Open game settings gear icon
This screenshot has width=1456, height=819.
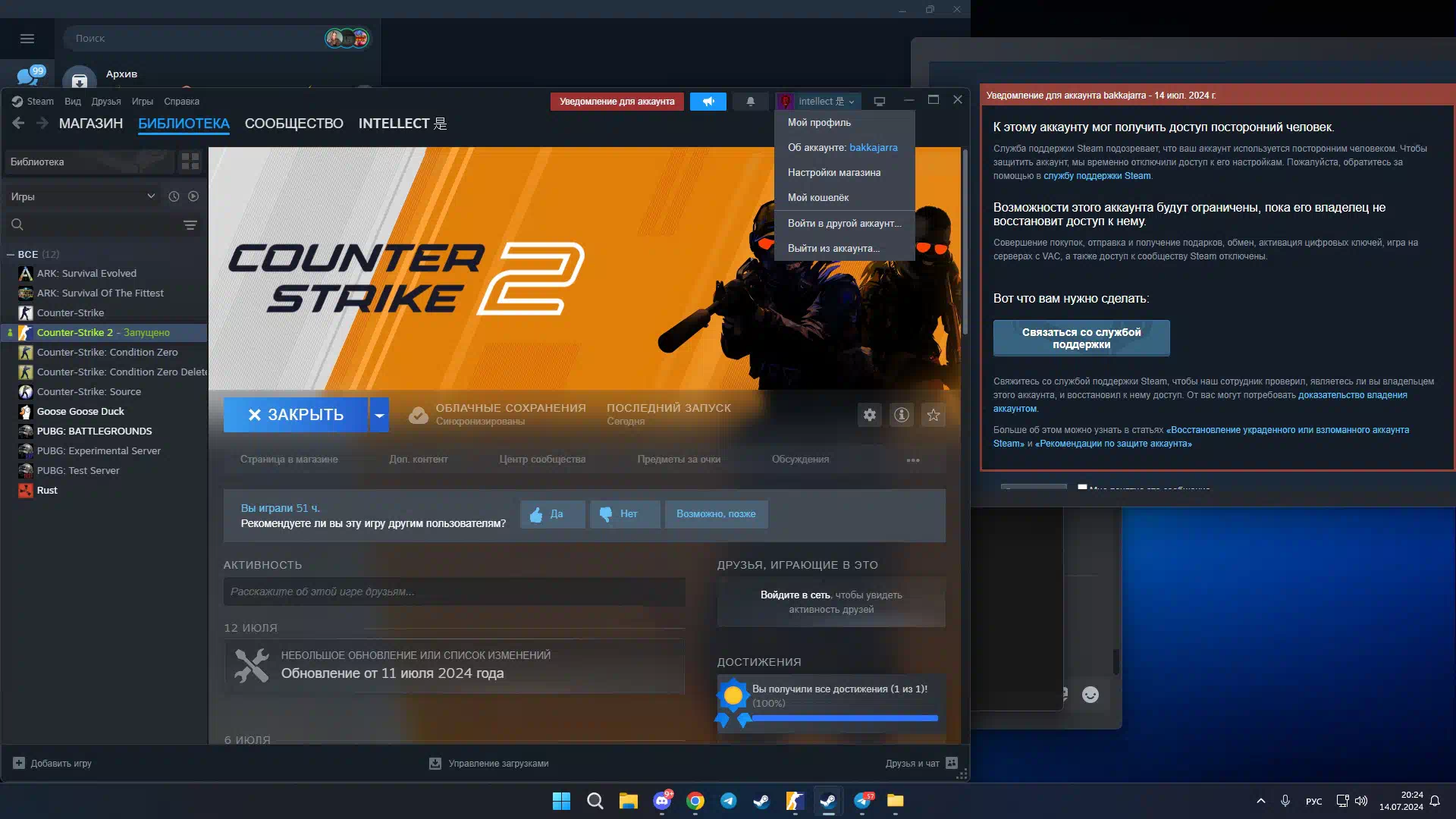coord(870,415)
